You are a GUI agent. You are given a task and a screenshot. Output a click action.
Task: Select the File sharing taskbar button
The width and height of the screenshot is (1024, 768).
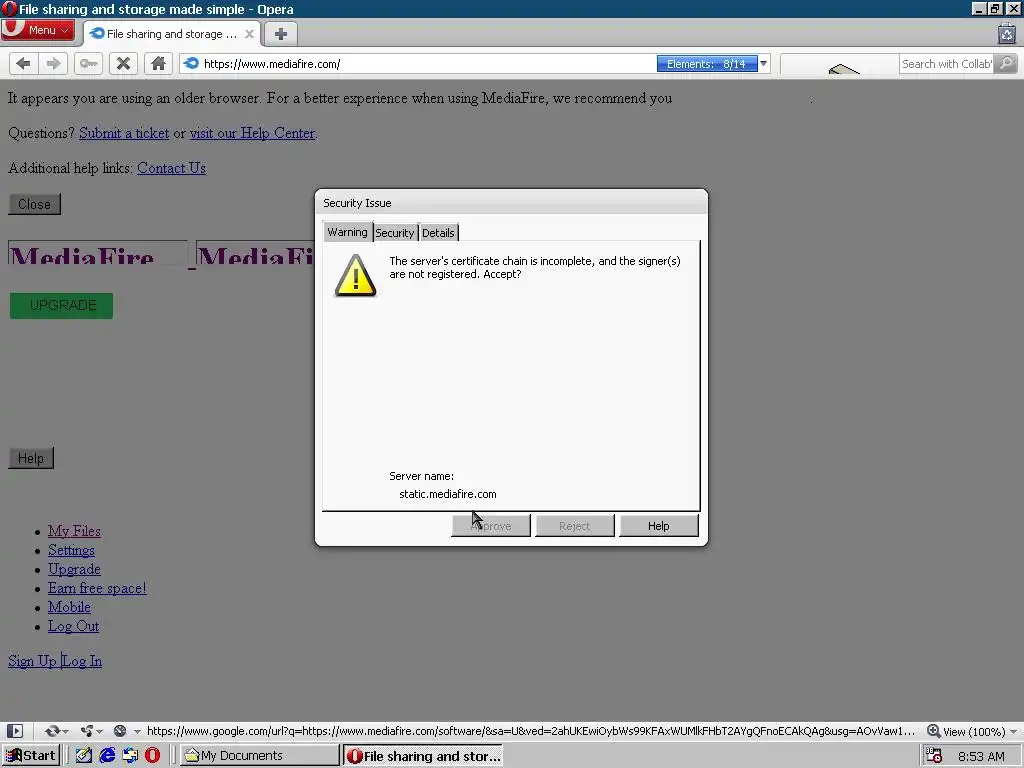click(423, 756)
